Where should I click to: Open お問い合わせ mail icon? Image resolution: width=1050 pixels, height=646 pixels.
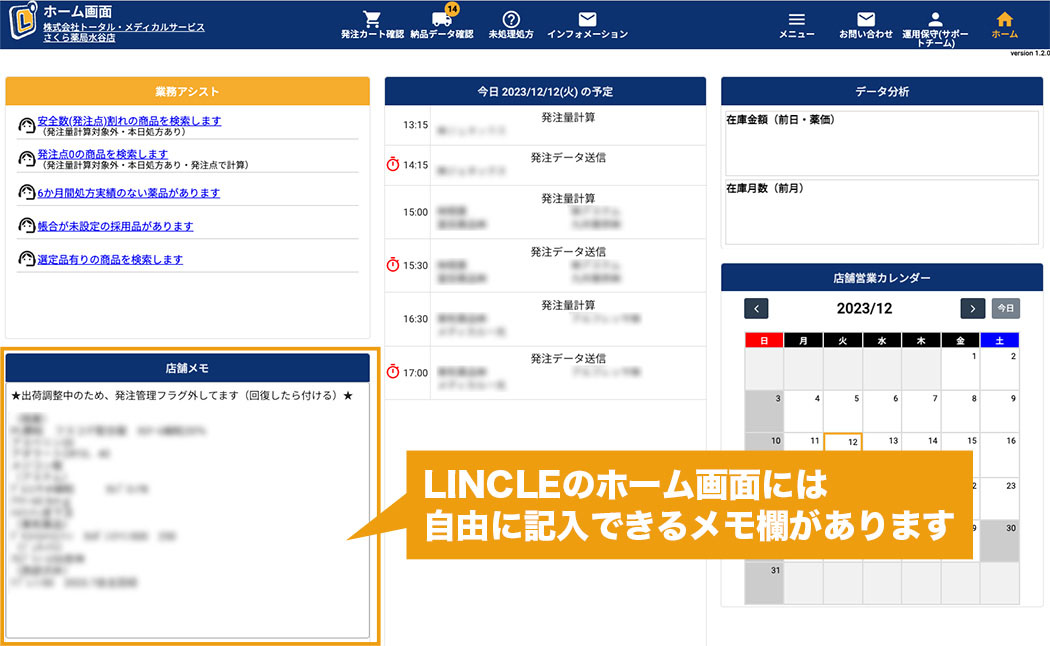click(866, 19)
